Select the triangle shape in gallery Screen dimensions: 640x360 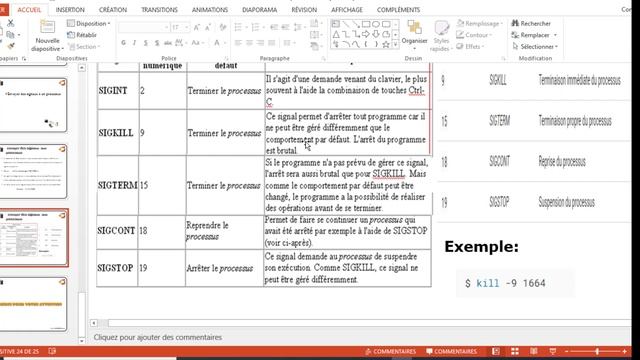(x=336, y=34)
